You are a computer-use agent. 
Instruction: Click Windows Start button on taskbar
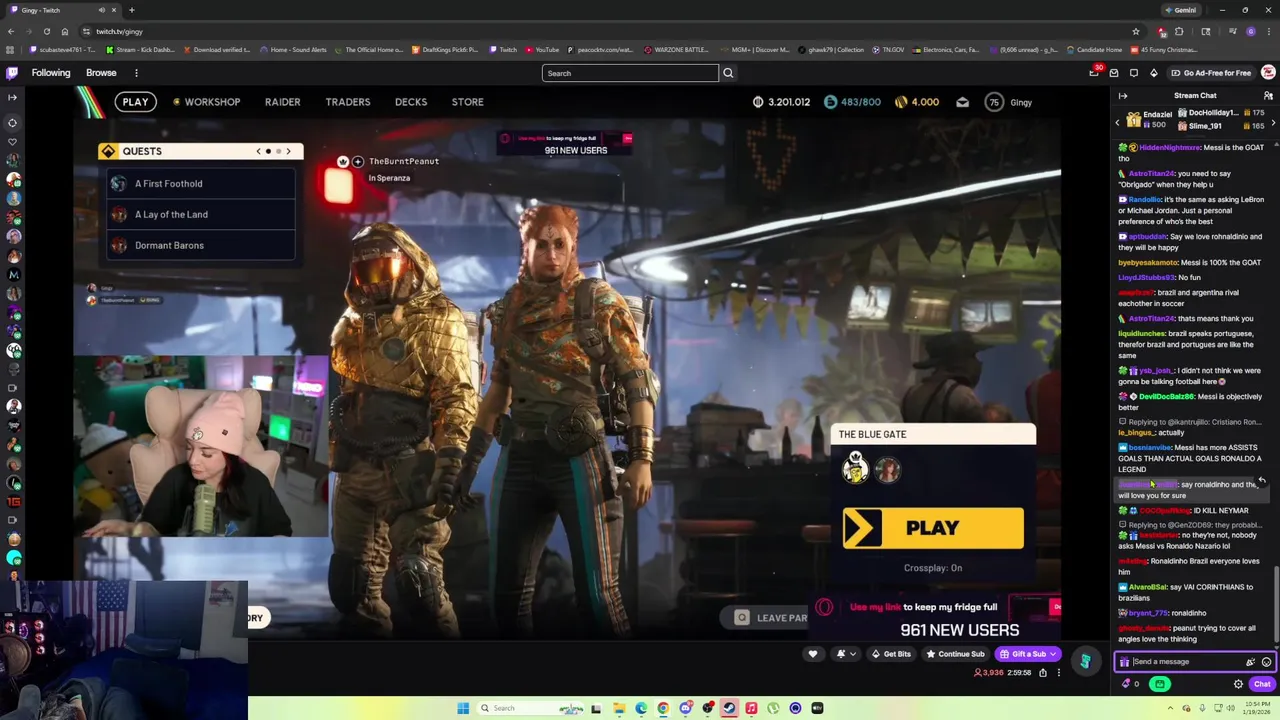[x=463, y=708]
